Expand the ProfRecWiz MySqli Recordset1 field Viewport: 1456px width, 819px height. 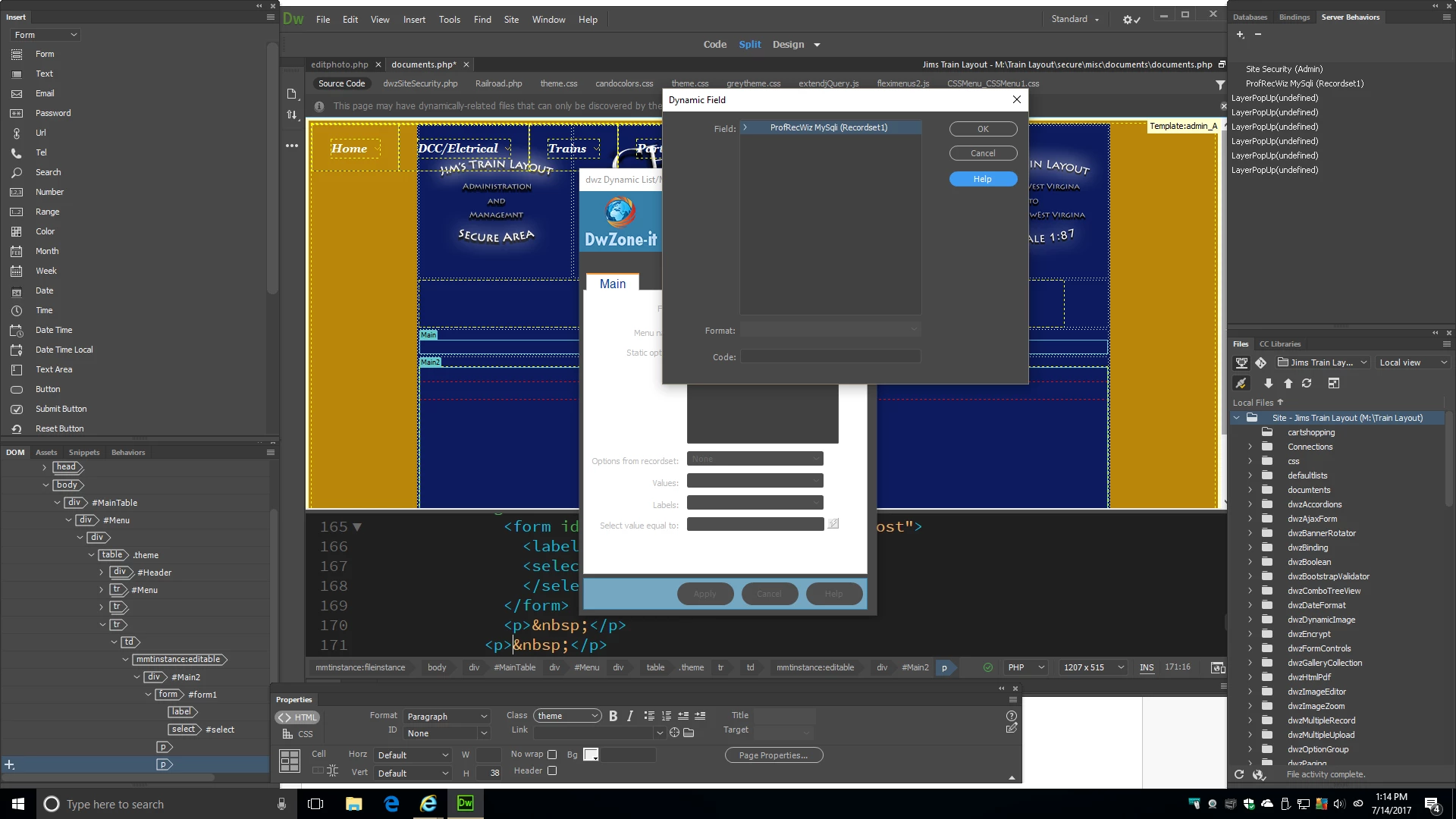[745, 127]
